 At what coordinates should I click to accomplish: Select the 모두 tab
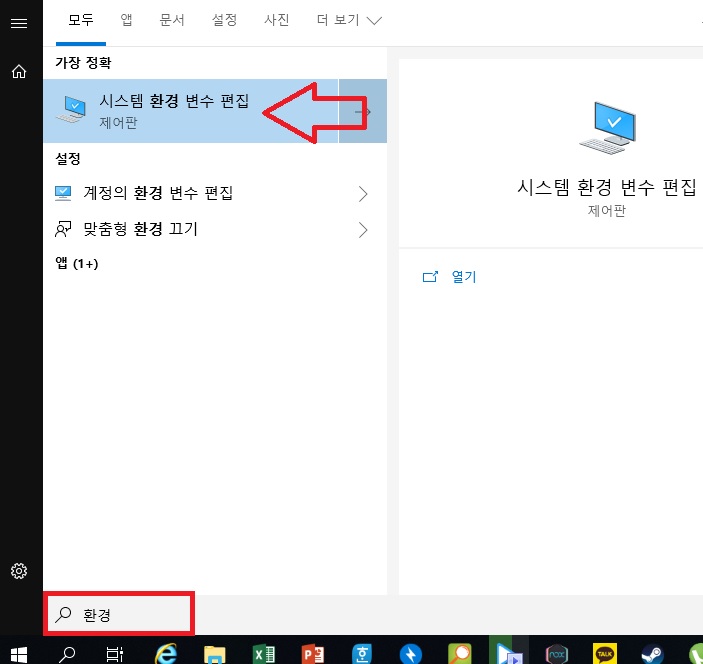(x=81, y=20)
